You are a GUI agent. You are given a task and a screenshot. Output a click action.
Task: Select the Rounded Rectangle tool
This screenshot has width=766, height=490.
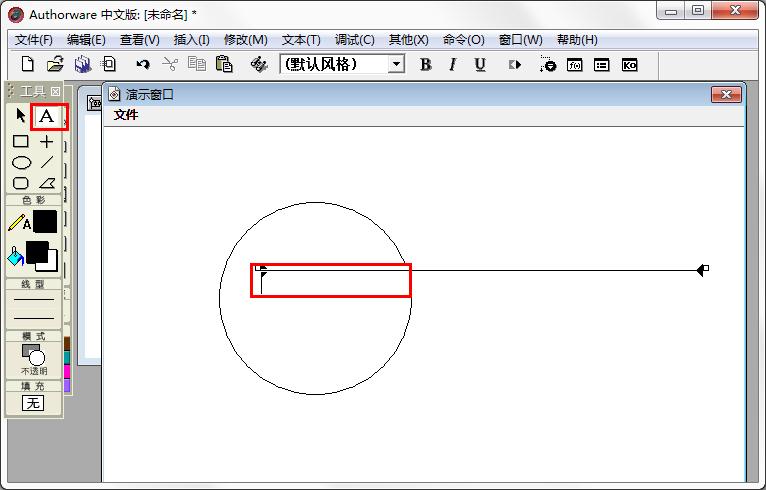(x=21, y=183)
